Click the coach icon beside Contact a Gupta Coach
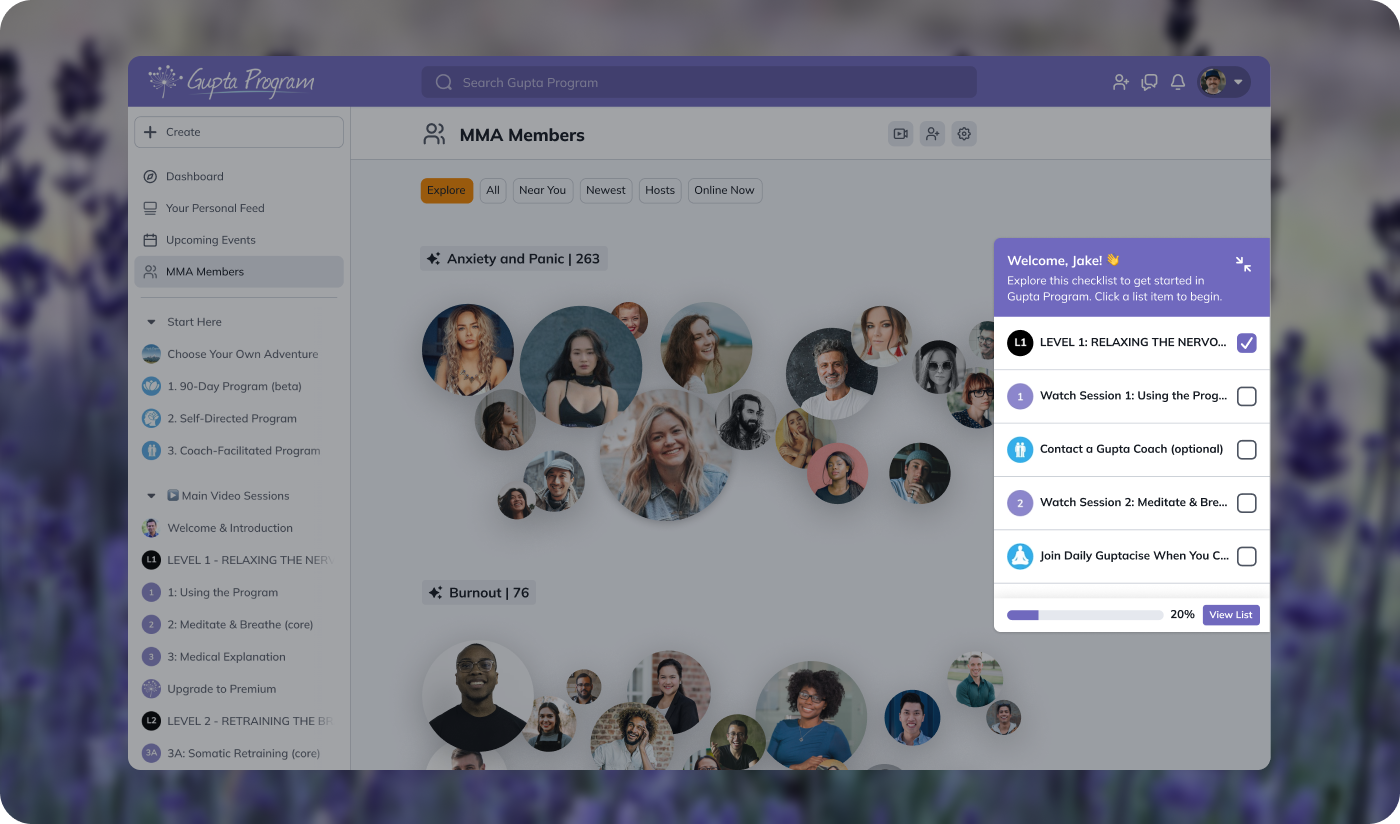Screen dimensions: 1400x824 (x=1020, y=449)
